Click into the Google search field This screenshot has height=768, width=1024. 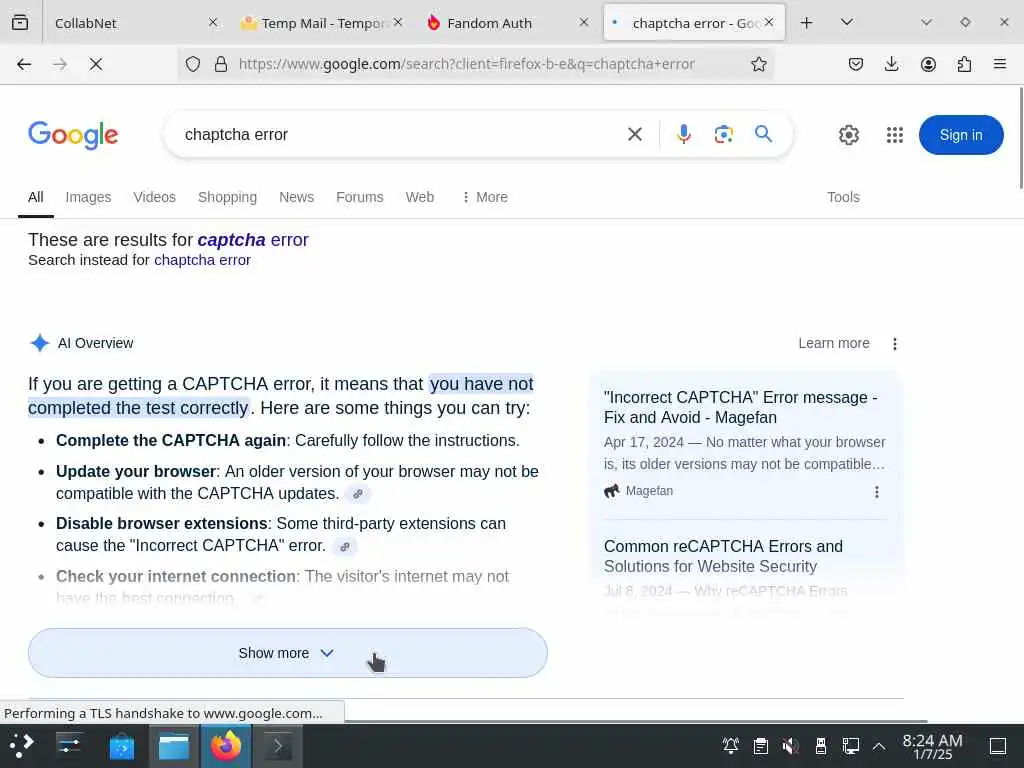(x=398, y=135)
